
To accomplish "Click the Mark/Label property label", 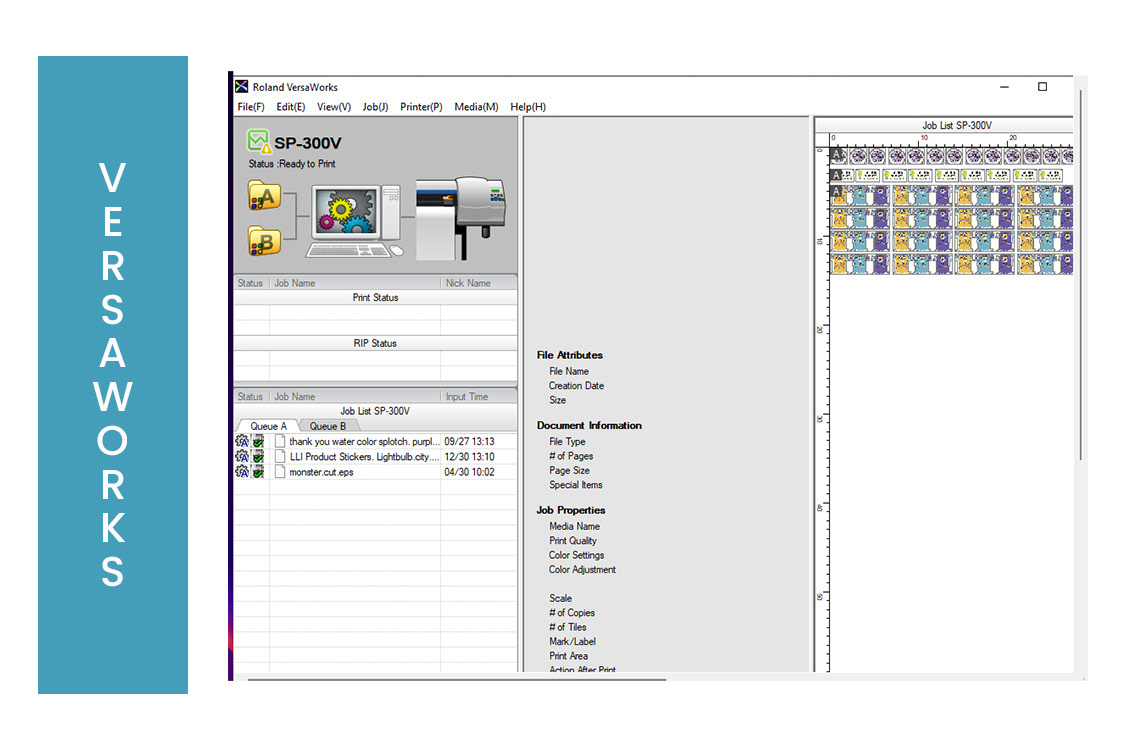I will click(x=573, y=641).
